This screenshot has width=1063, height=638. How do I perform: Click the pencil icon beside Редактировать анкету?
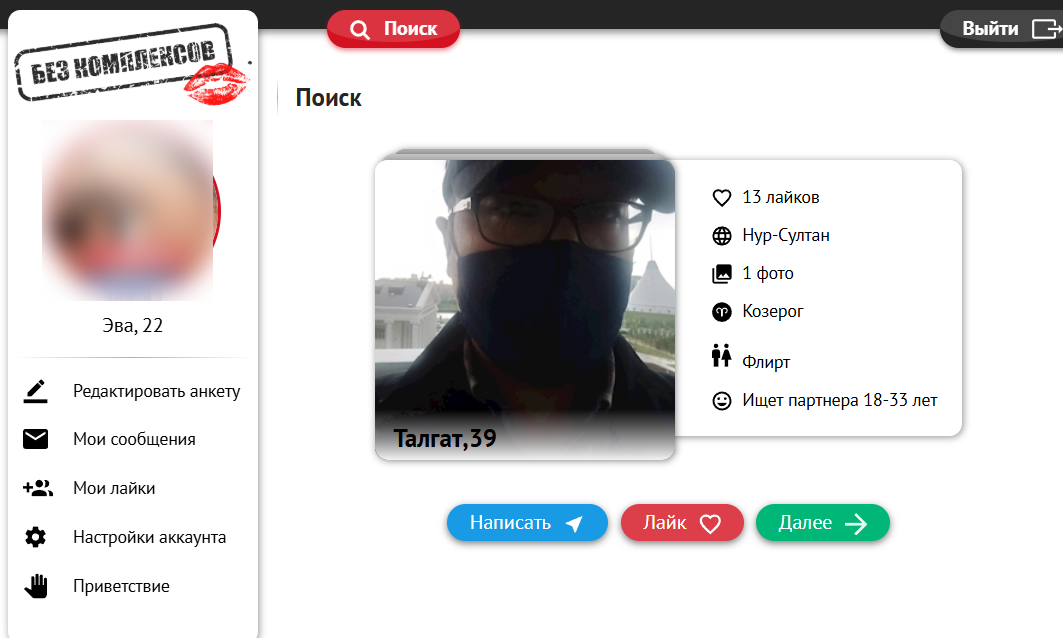[x=36, y=391]
